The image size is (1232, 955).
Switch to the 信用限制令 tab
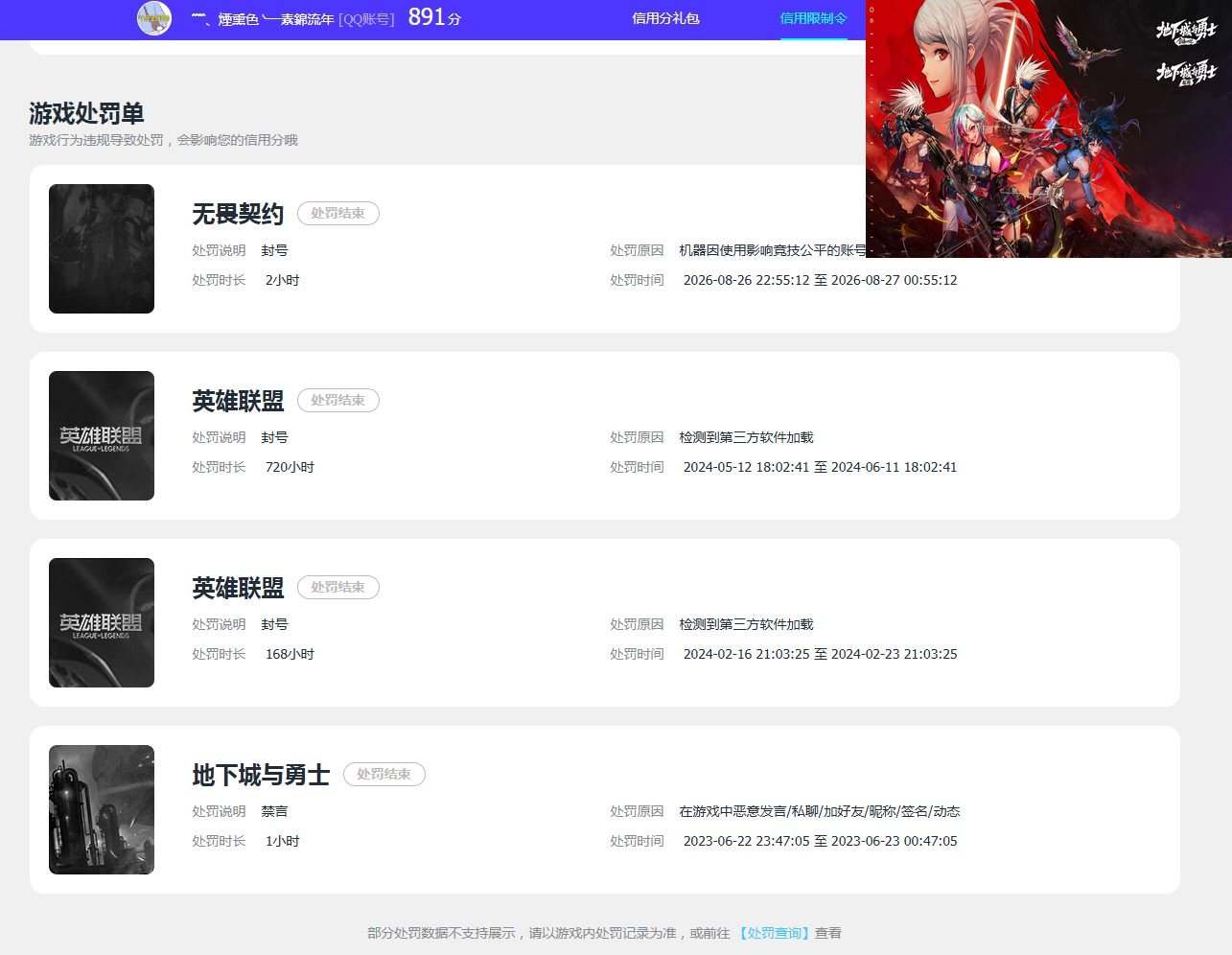[813, 18]
